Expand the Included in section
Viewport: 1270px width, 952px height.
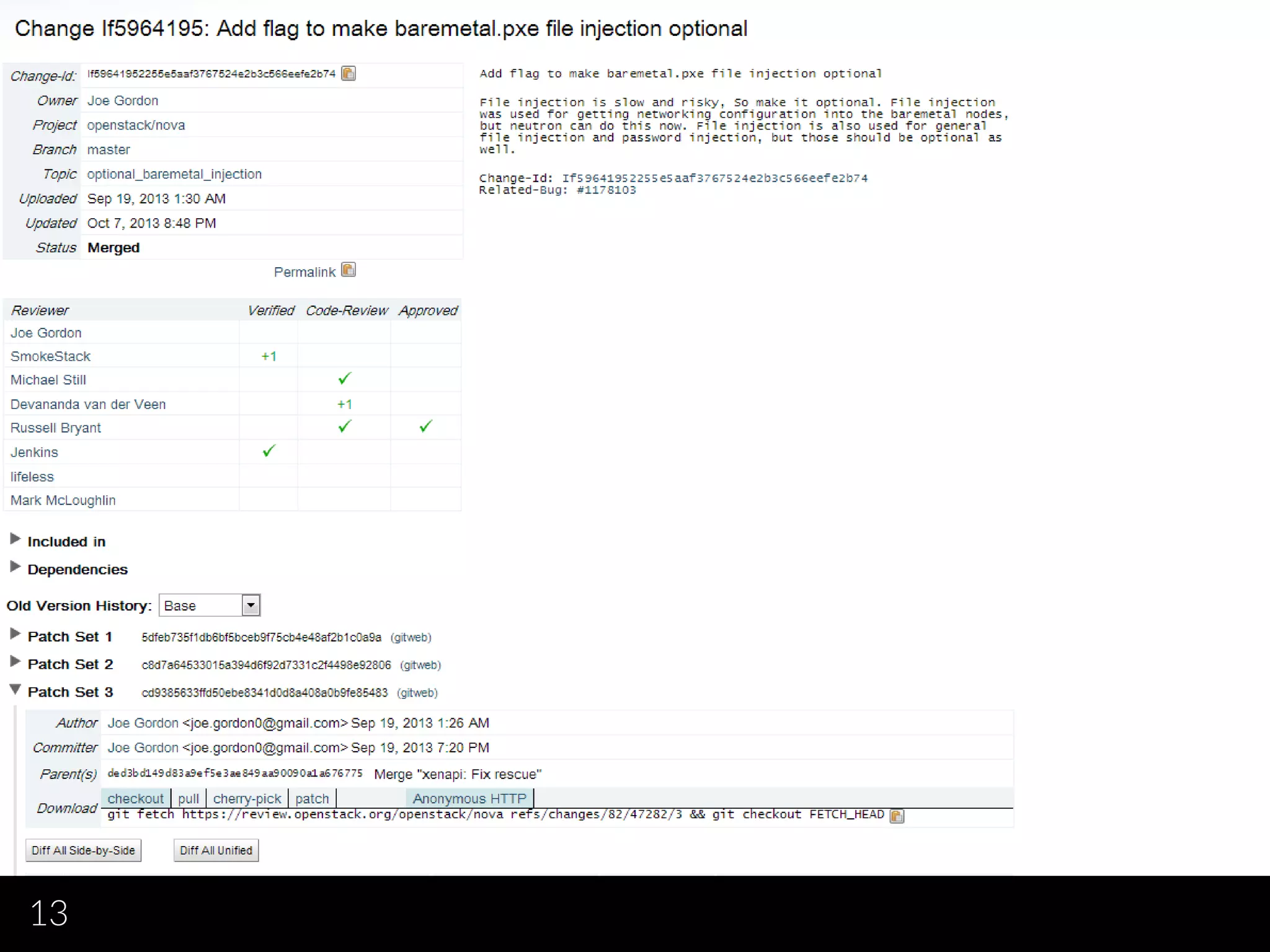click(x=16, y=539)
